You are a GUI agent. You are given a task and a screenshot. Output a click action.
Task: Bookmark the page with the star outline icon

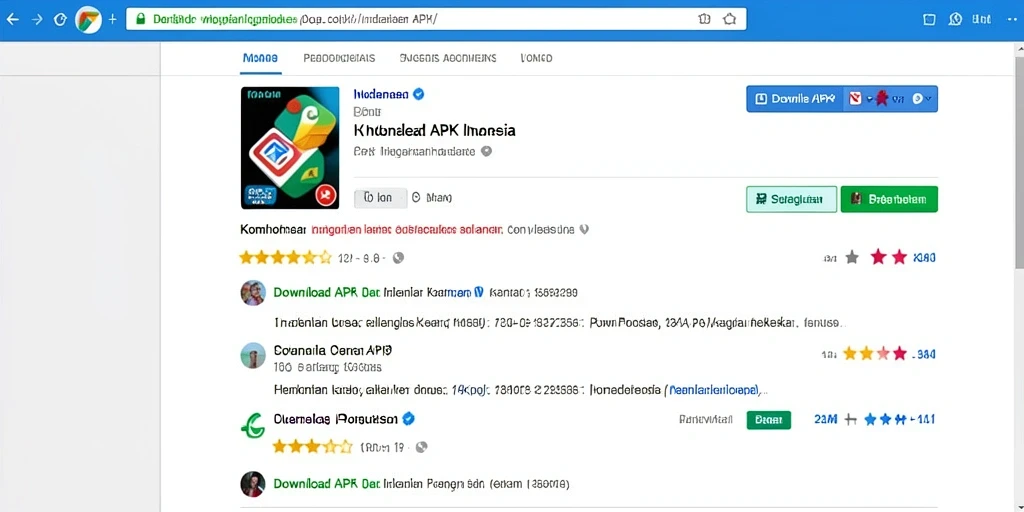point(729,19)
